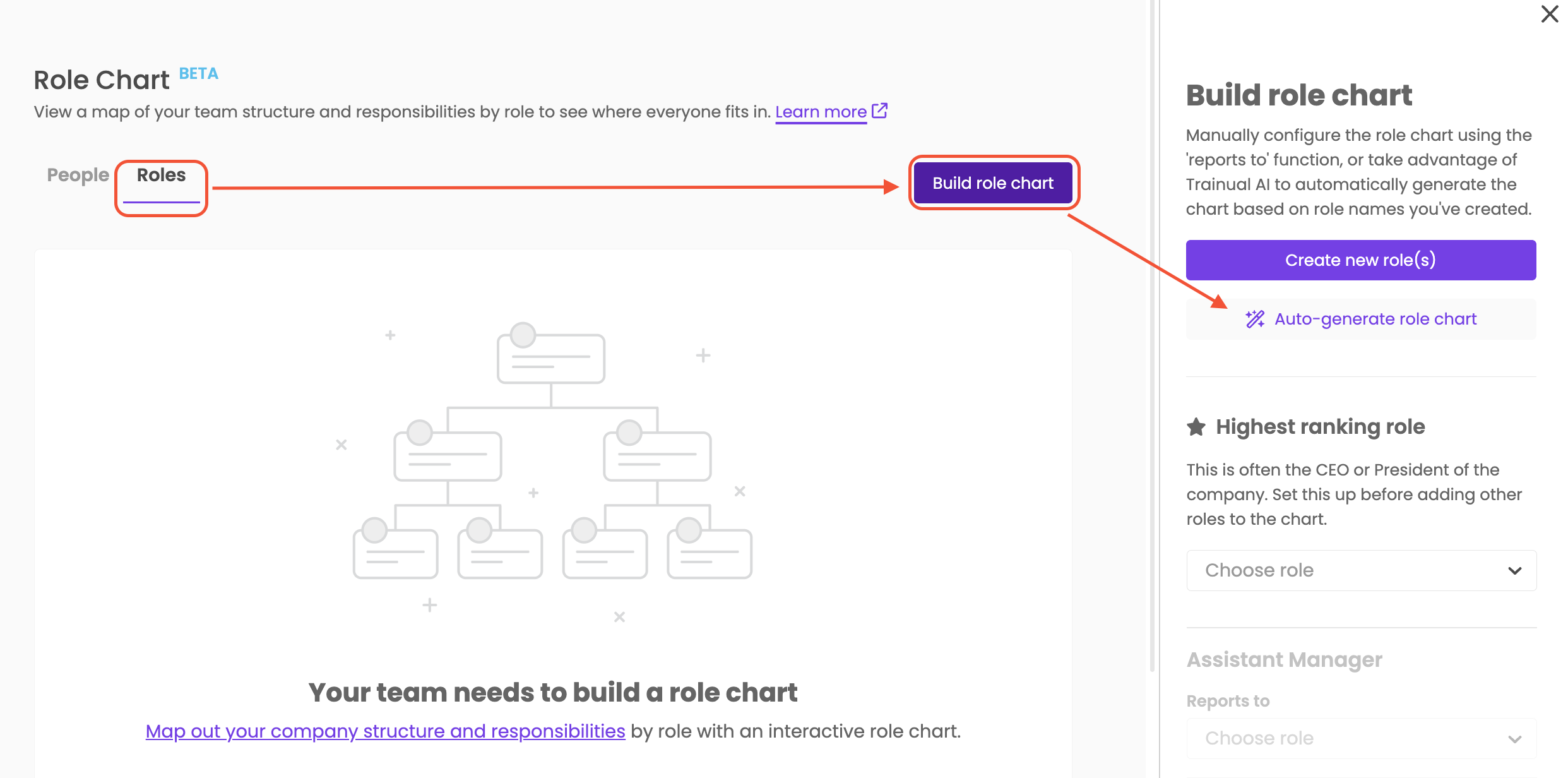1568x778 pixels.
Task: Click the star icon for Highest ranking role
Action: pos(1196,427)
